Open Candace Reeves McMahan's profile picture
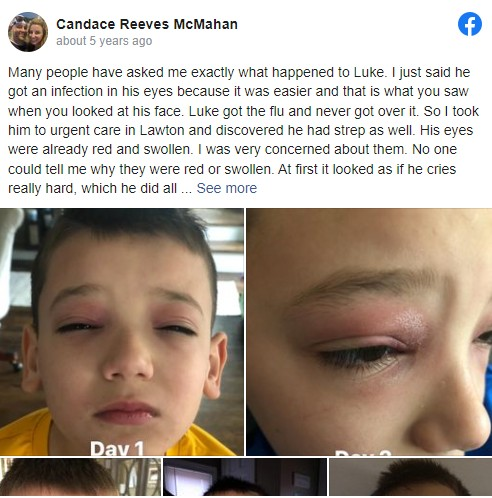This screenshot has width=492, height=498. tap(28, 32)
